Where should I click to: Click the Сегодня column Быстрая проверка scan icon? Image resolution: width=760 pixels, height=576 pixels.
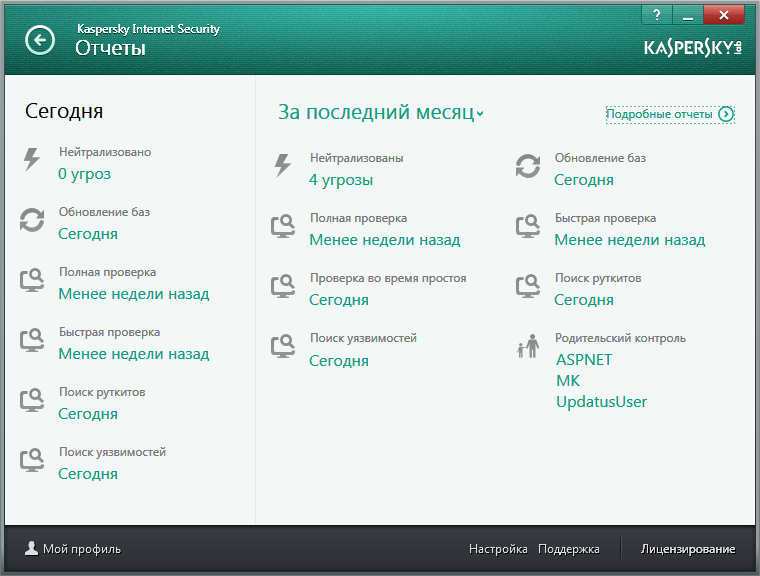32,340
